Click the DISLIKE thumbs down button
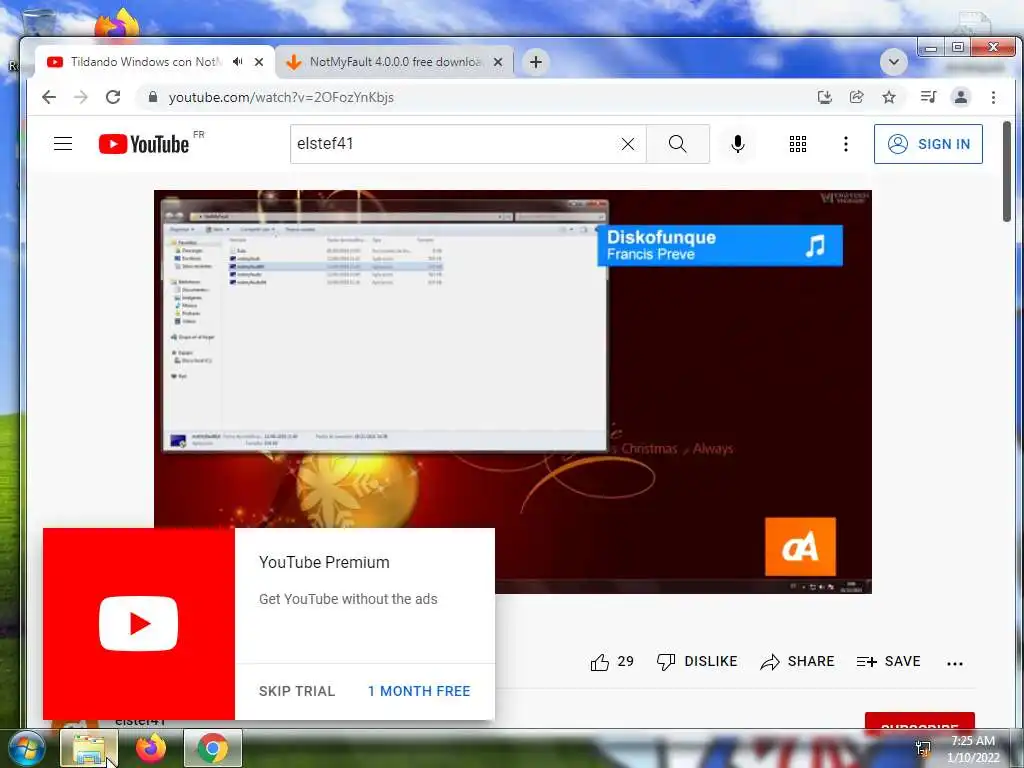Viewport: 1024px width, 768px height. tap(697, 662)
